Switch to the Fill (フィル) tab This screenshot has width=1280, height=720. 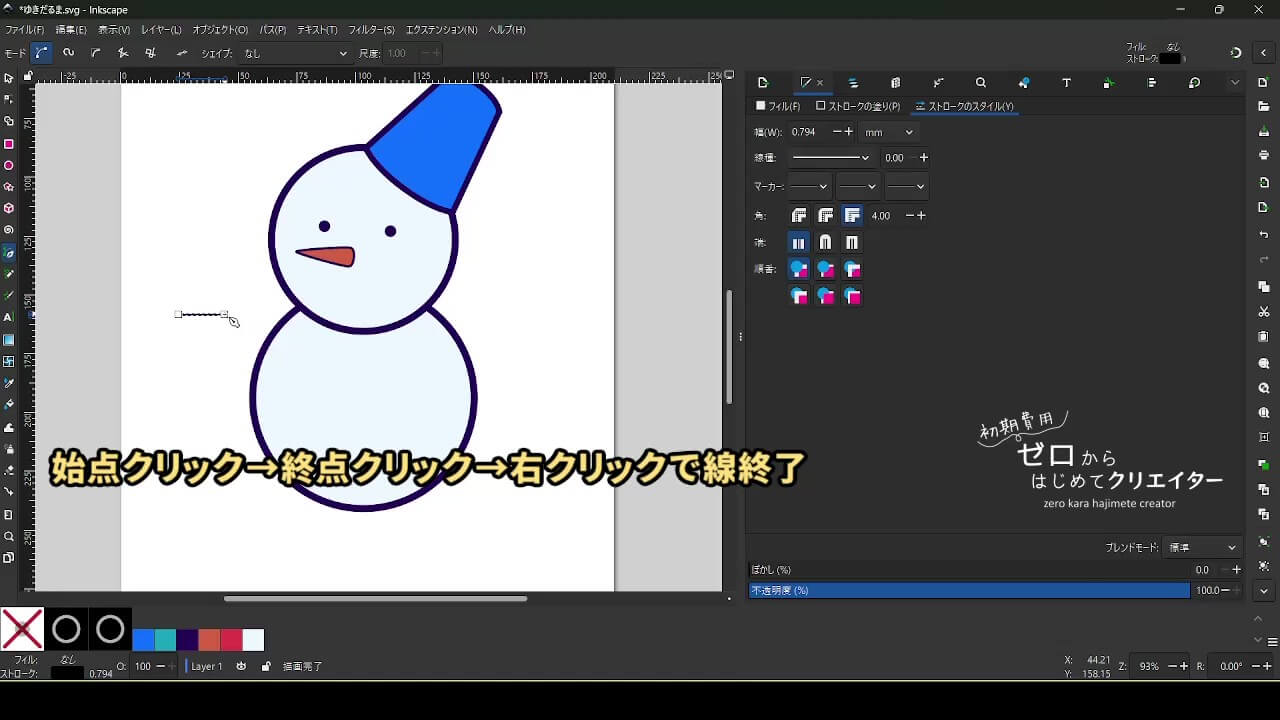pyautogui.click(x=778, y=106)
